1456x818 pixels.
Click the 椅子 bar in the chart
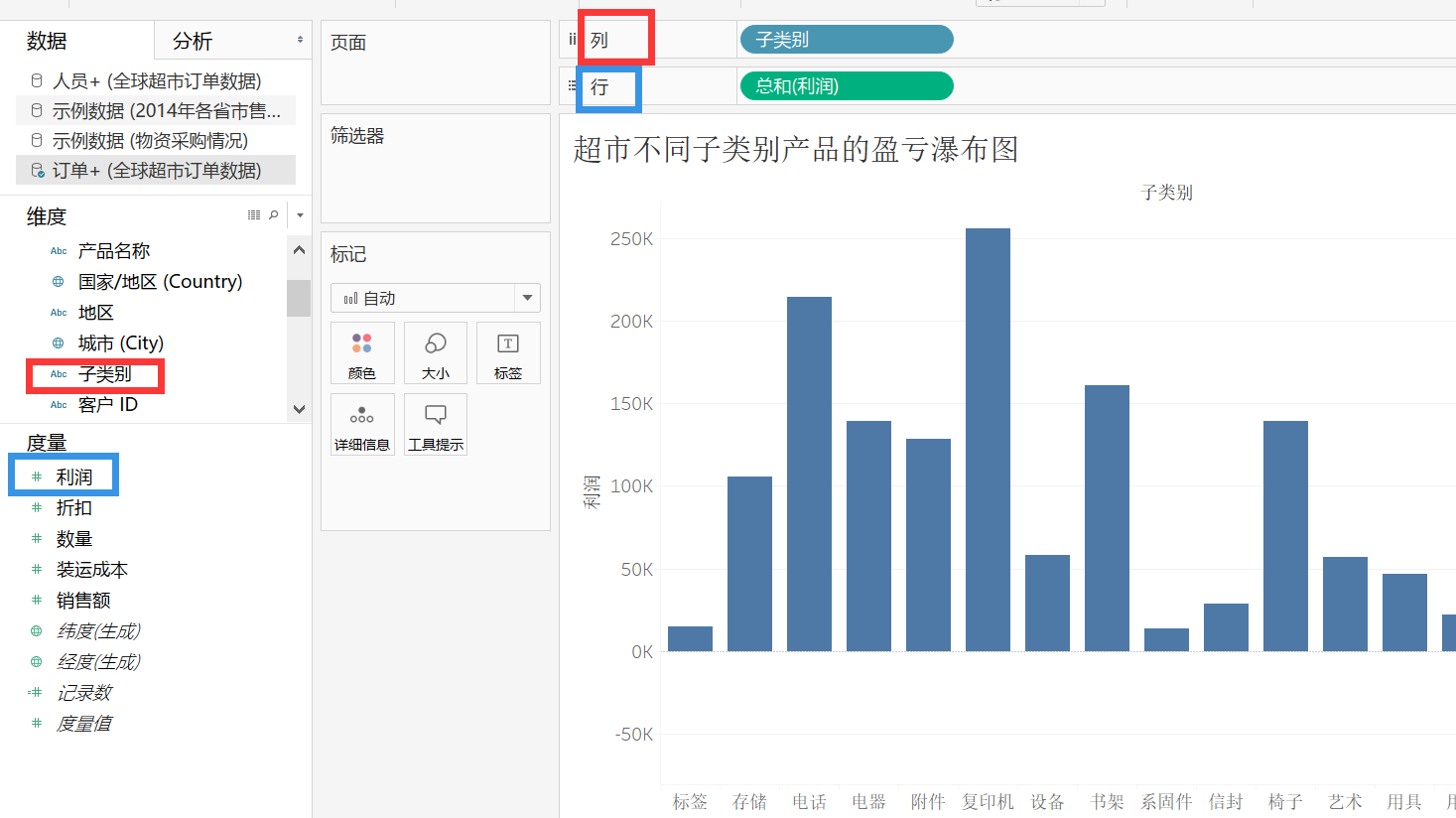[1285, 536]
